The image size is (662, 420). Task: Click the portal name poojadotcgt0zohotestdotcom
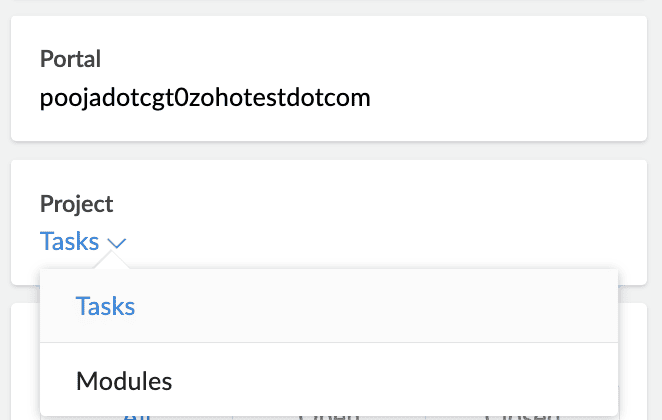pyautogui.click(x=205, y=98)
